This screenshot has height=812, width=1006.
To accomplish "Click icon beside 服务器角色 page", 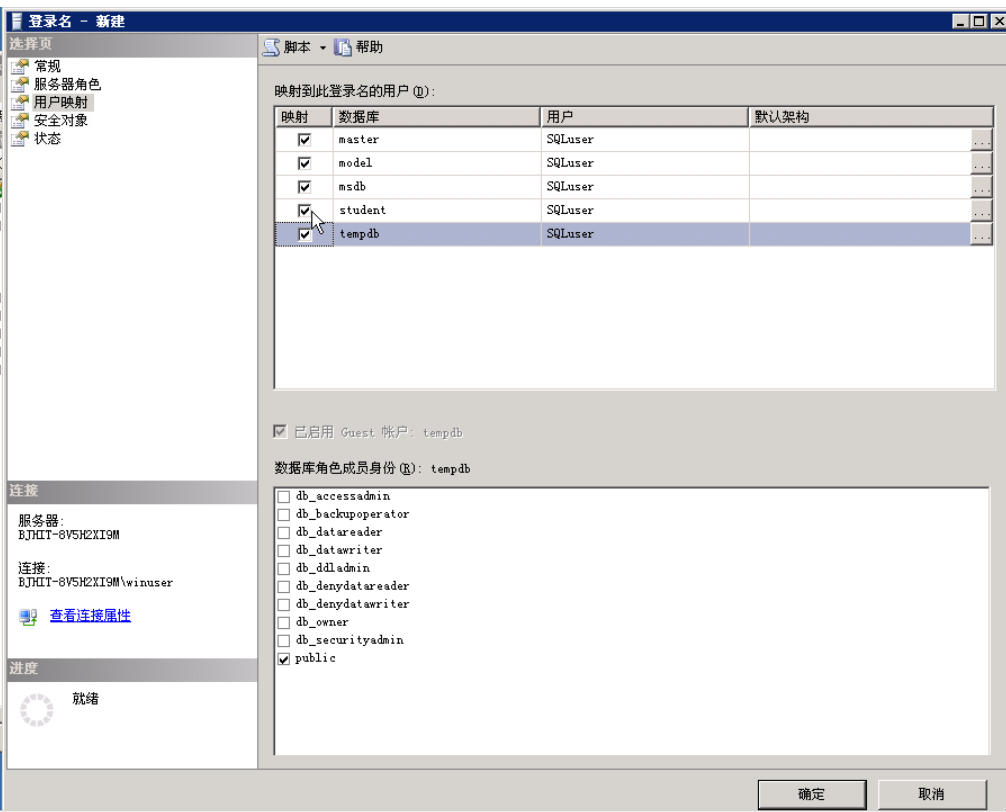I will point(21,84).
